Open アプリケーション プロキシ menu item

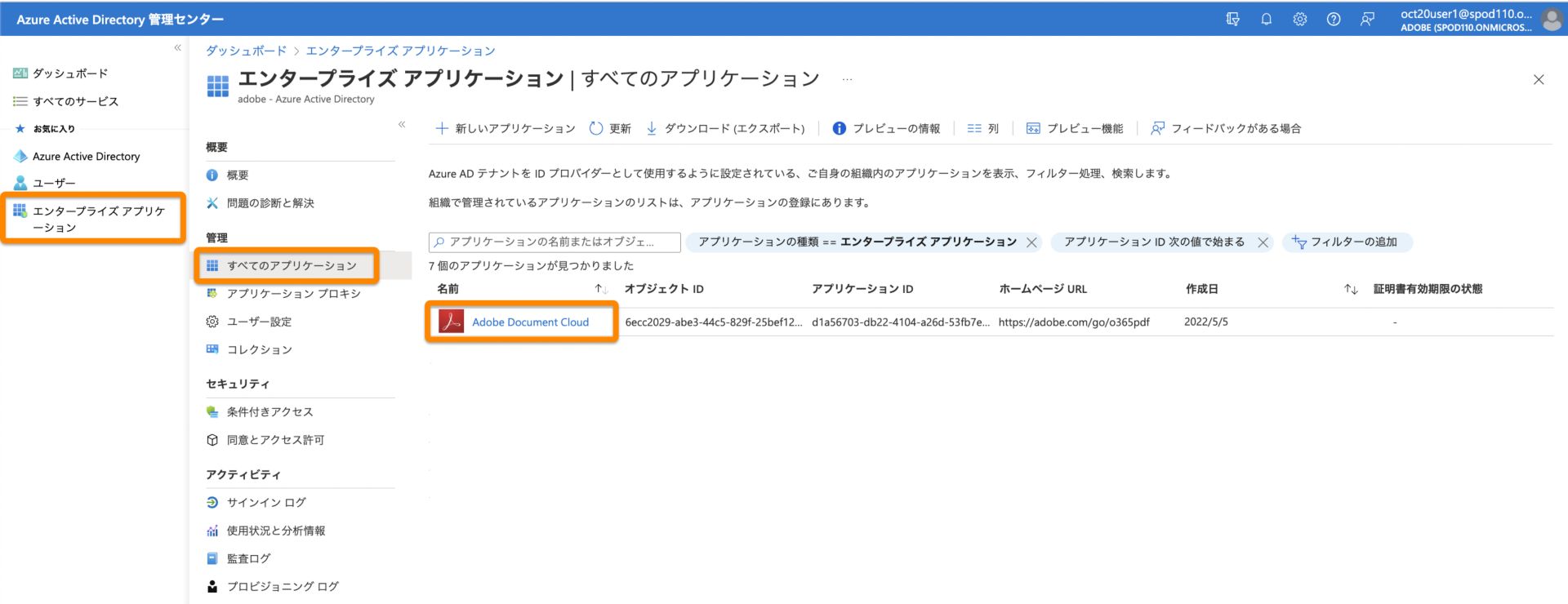point(283,293)
